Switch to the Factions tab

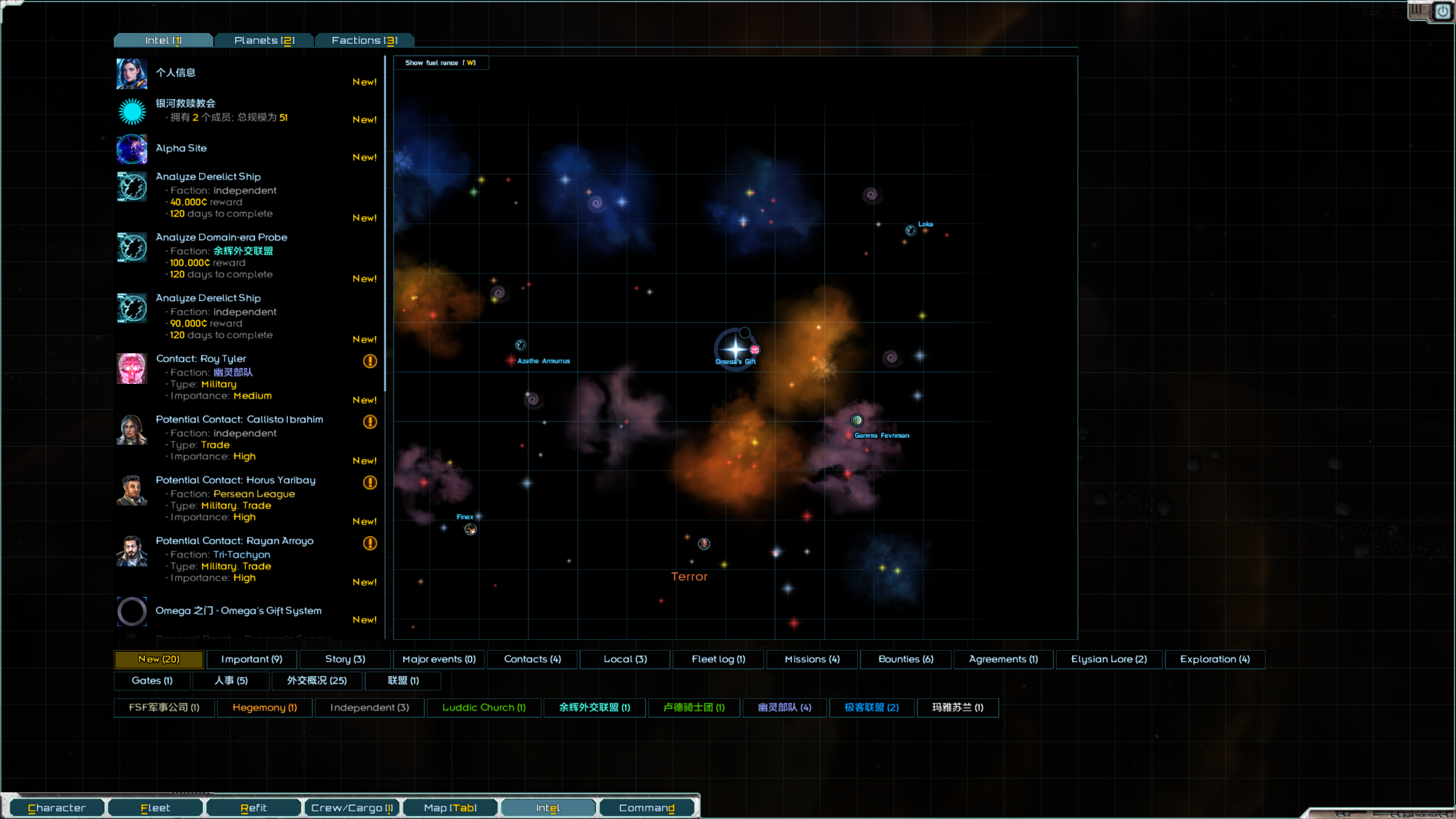[364, 40]
